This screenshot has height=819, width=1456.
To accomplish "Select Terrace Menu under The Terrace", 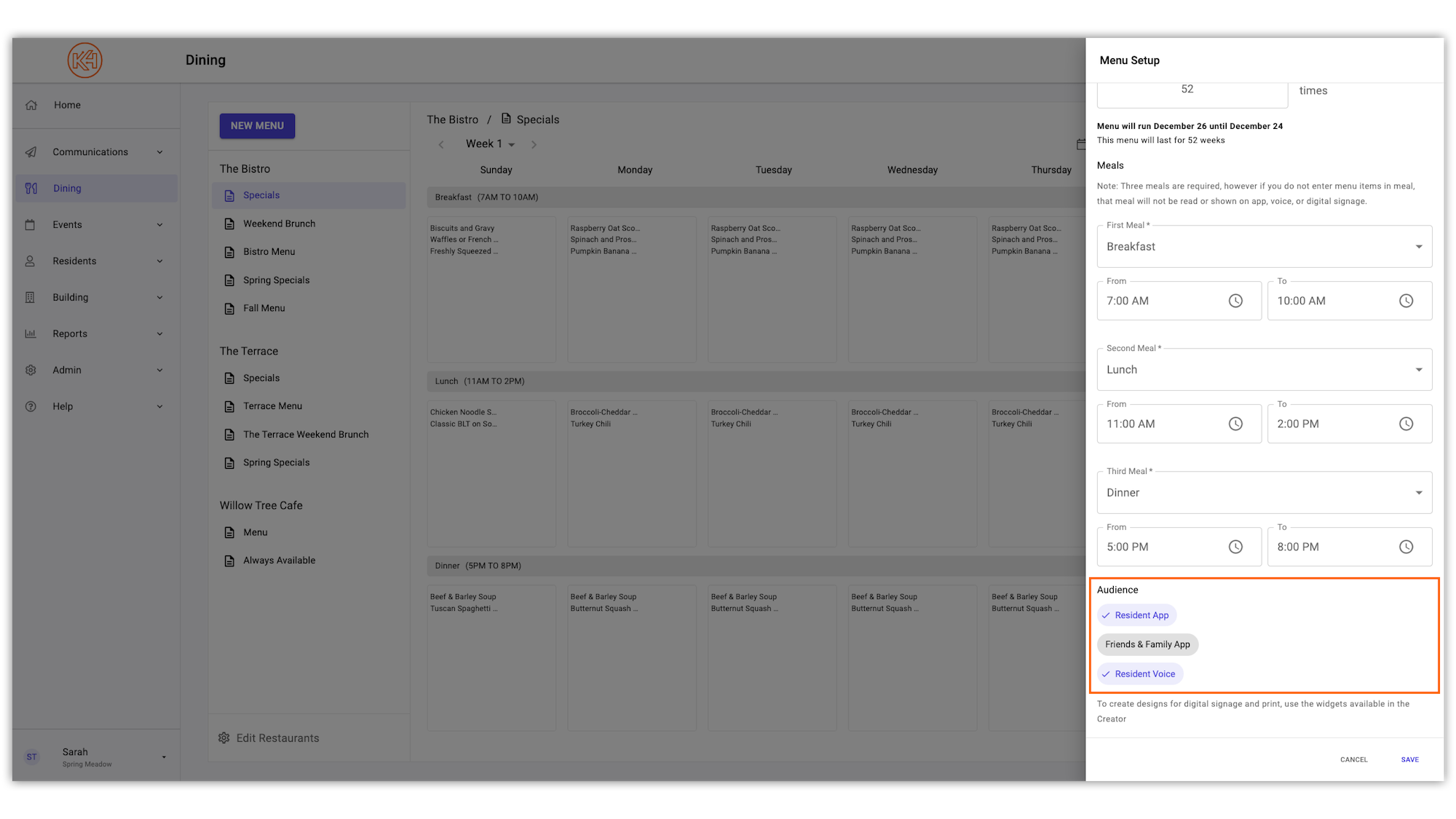I will click(272, 405).
